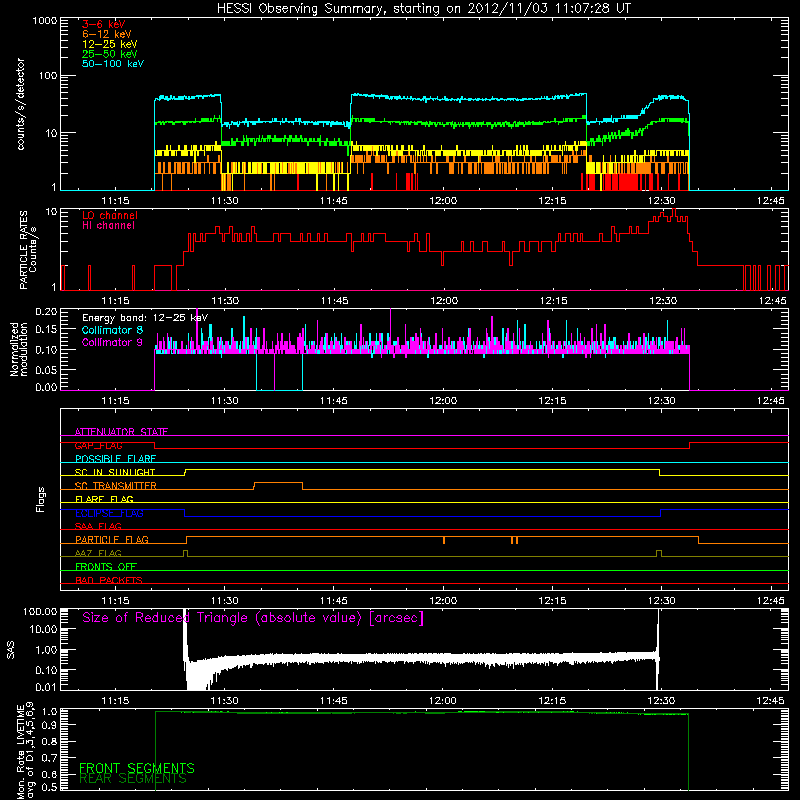Click the GAP_FLAG label
Image resolution: width=800 pixels, height=800 pixels.
[x=98, y=445]
